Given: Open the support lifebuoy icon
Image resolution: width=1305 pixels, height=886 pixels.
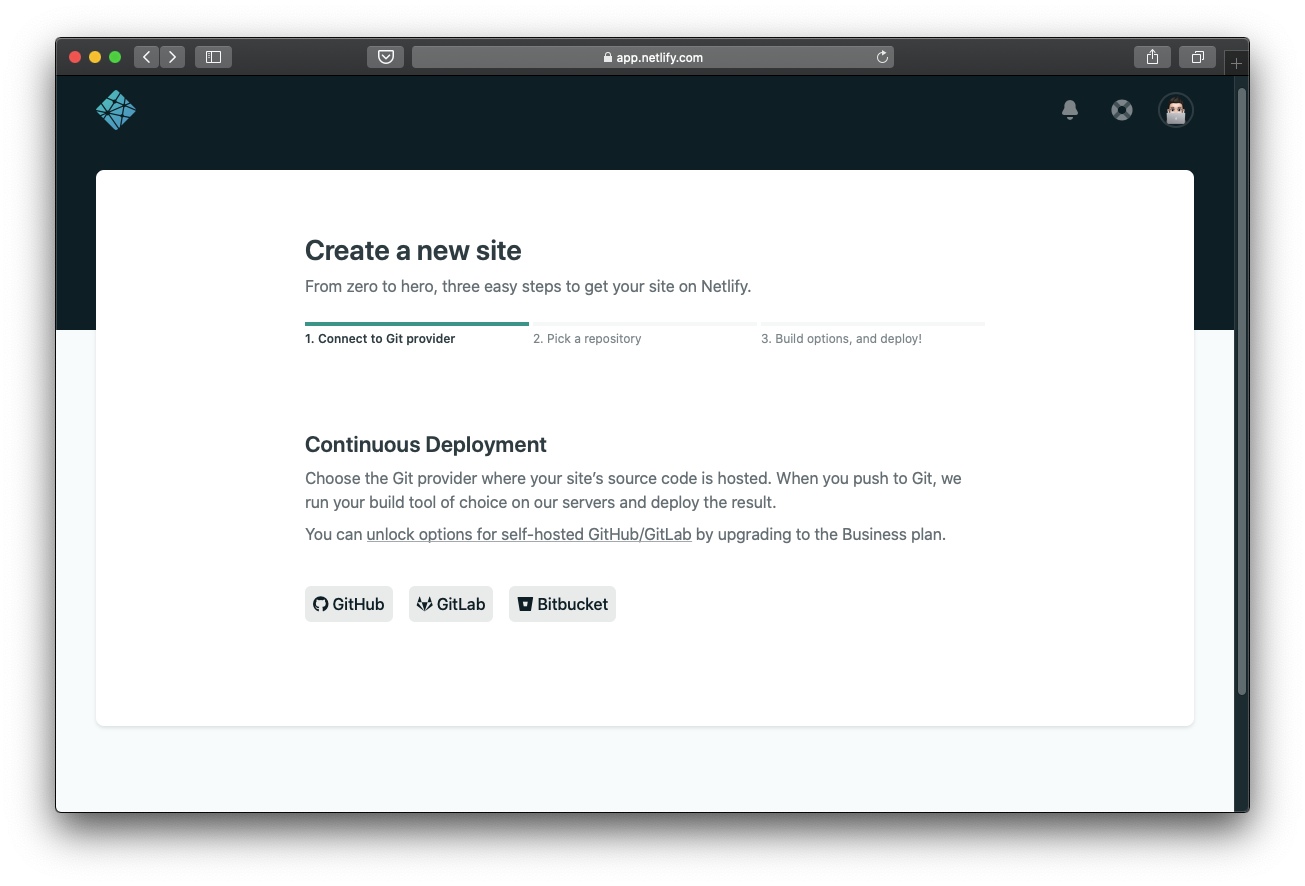Looking at the screenshot, I should coord(1122,110).
